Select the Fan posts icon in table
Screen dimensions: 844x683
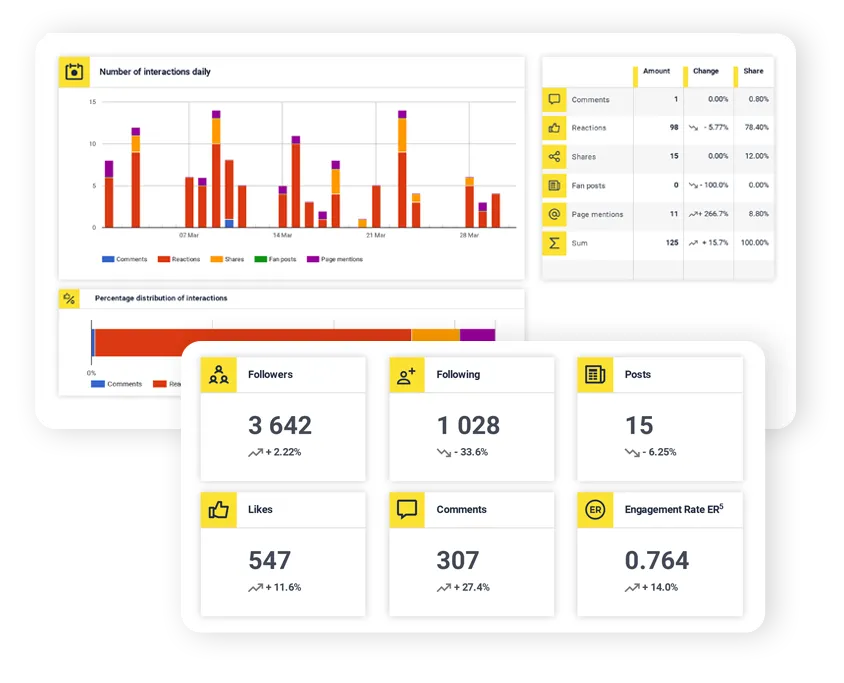(554, 186)
